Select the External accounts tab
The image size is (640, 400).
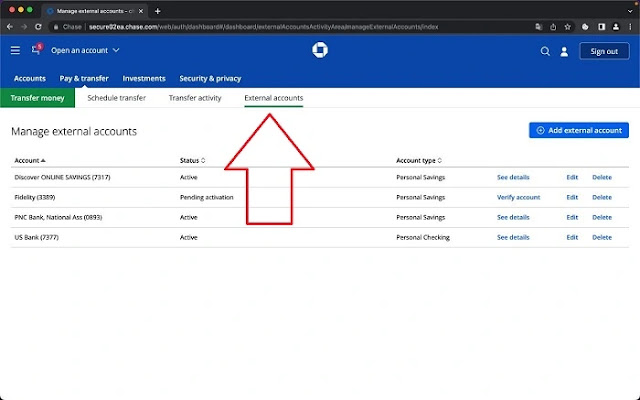tap(273, 98)
